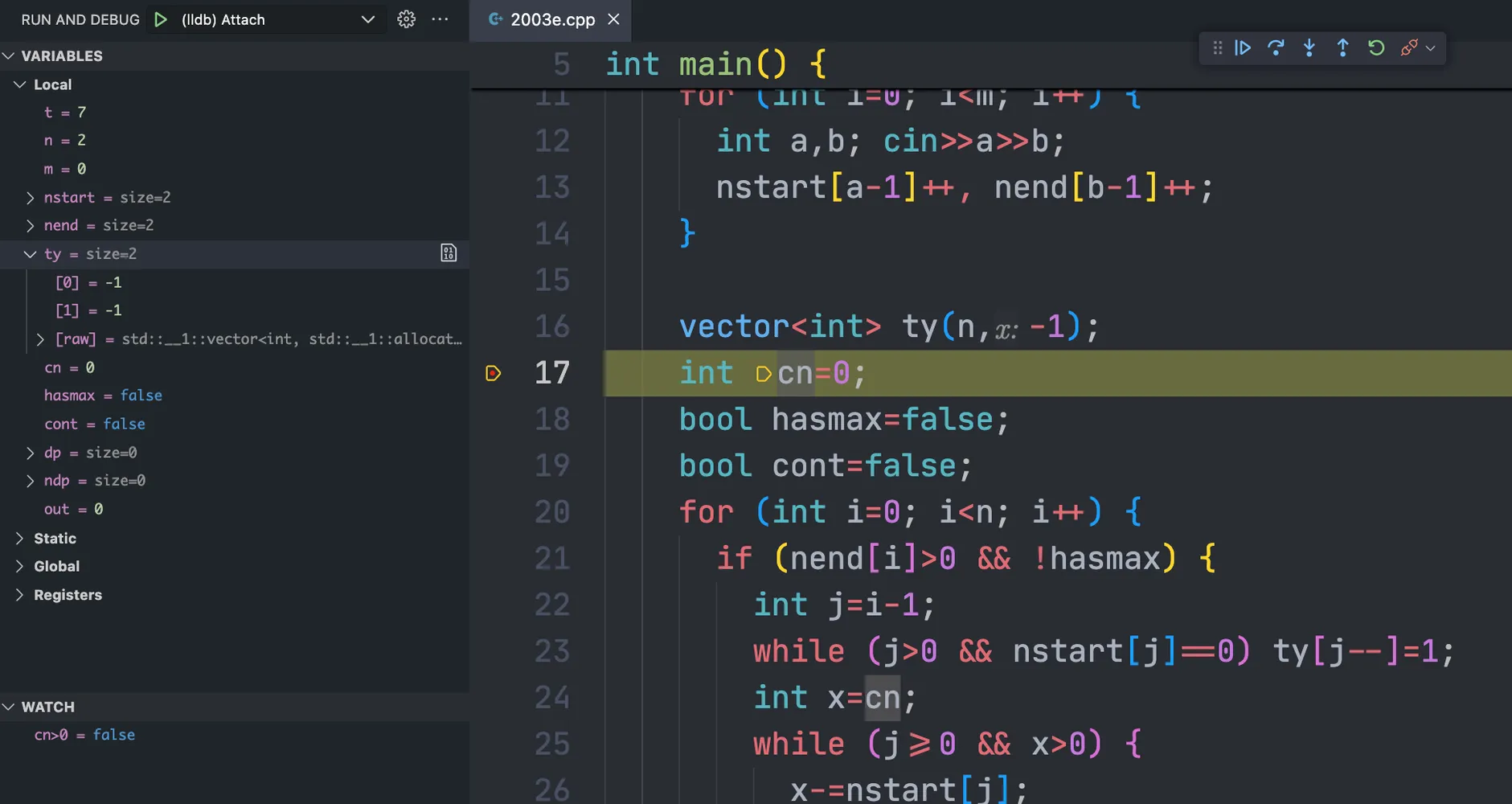The width and height of the screenshot is (1512, 804).
Task: Close the 2003e.cpp tab
Action: [613, 19]
